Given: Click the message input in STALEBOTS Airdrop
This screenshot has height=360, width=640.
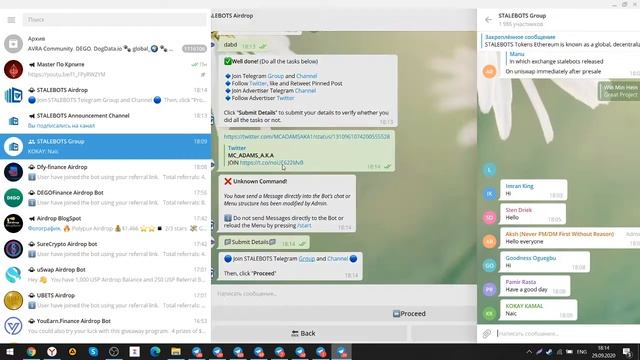Looking at the screenshot, I should pos(343,293).
